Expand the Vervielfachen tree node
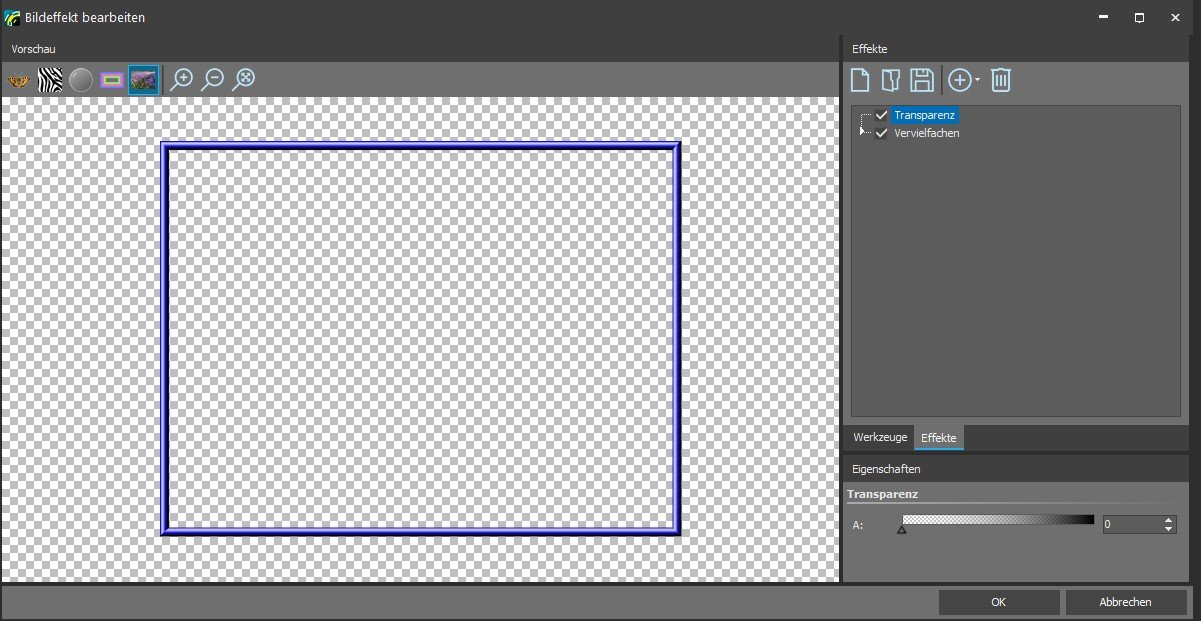The width and height of the screenshot is (1201, 621). click(x=863, y=132)
